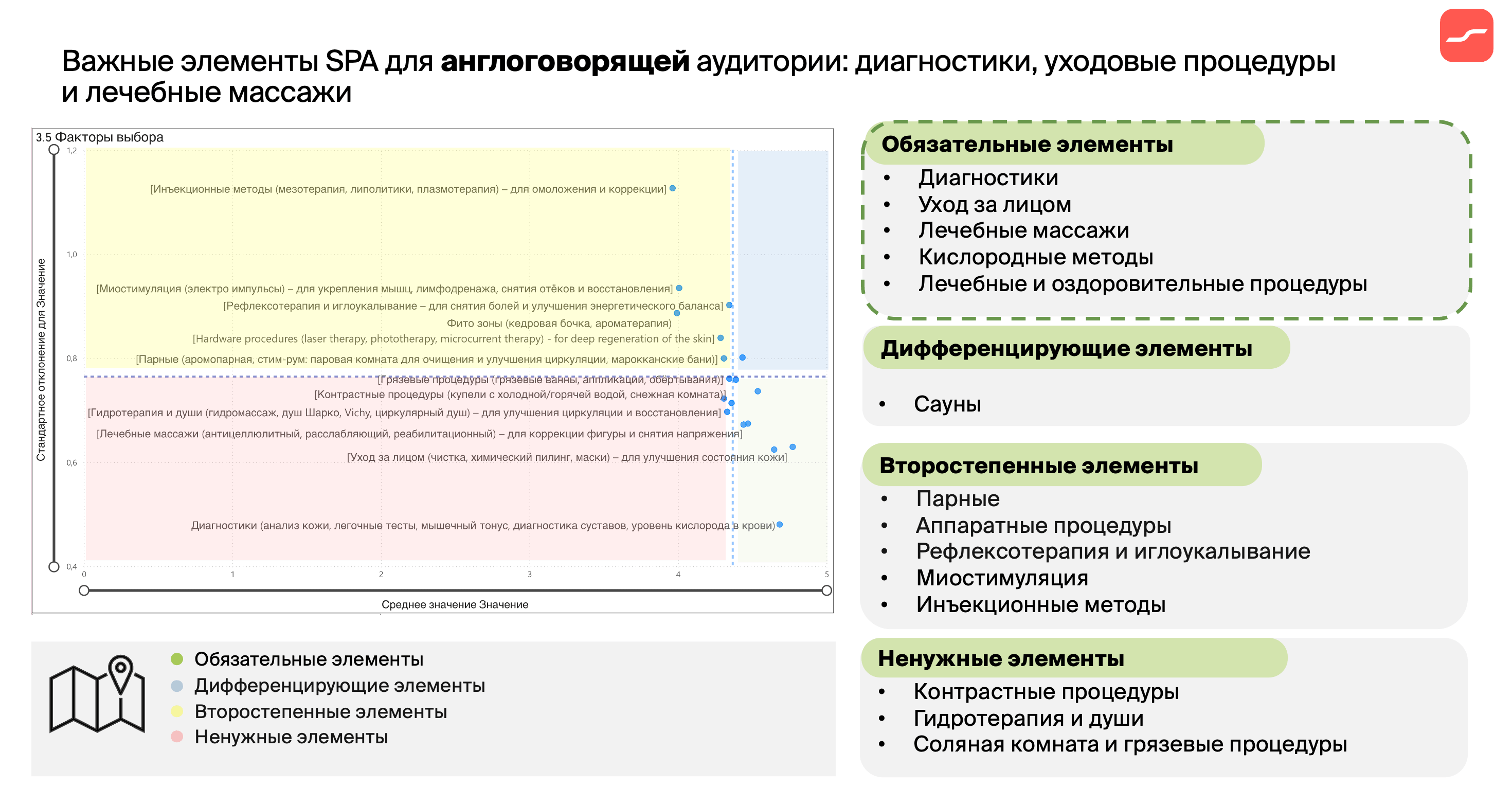Click the 'Уход за лицом' bullet in the right list

pyautogui.click(x=995, y=205)
